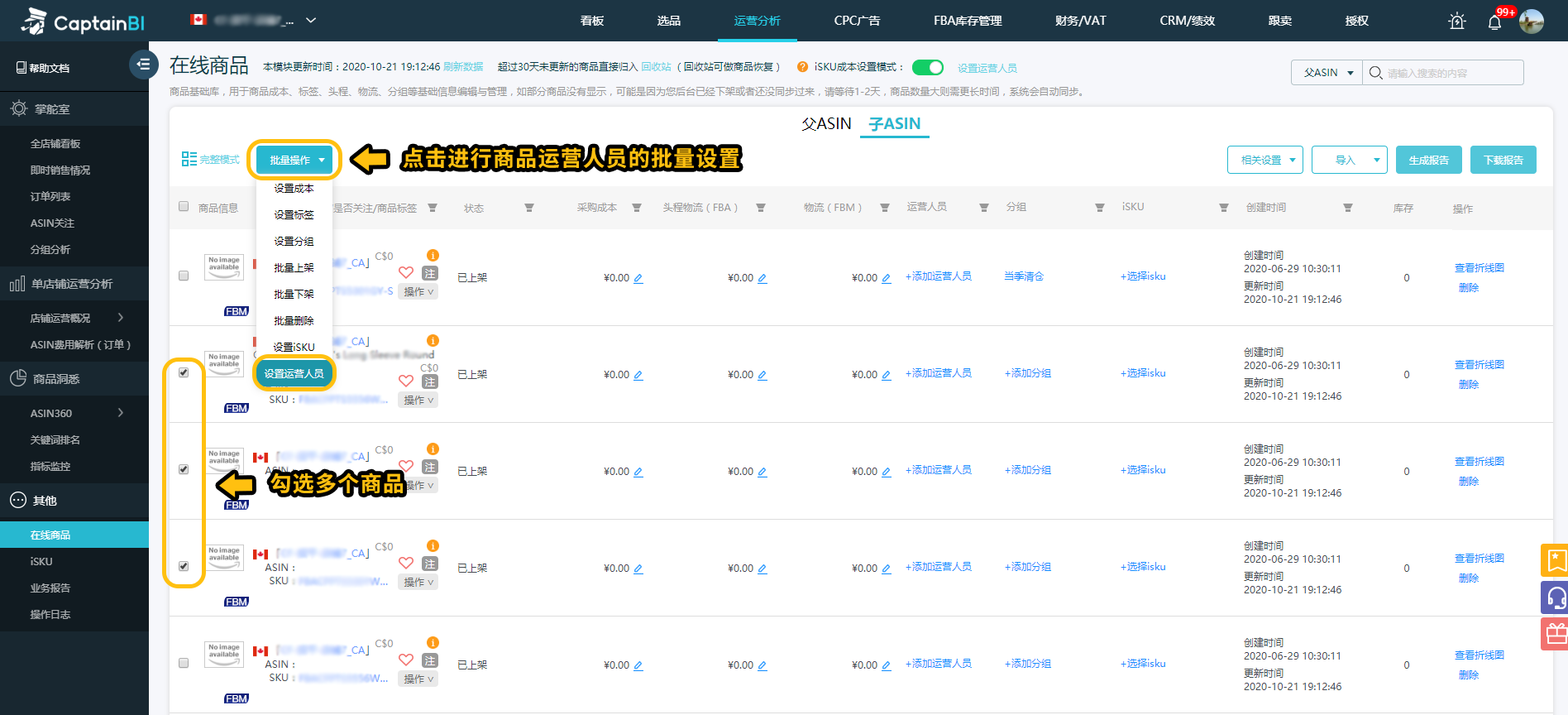1568x715 pixels.
Task: Open 帮助文档 in the sidebar
Action: click(x=43, y=68)
